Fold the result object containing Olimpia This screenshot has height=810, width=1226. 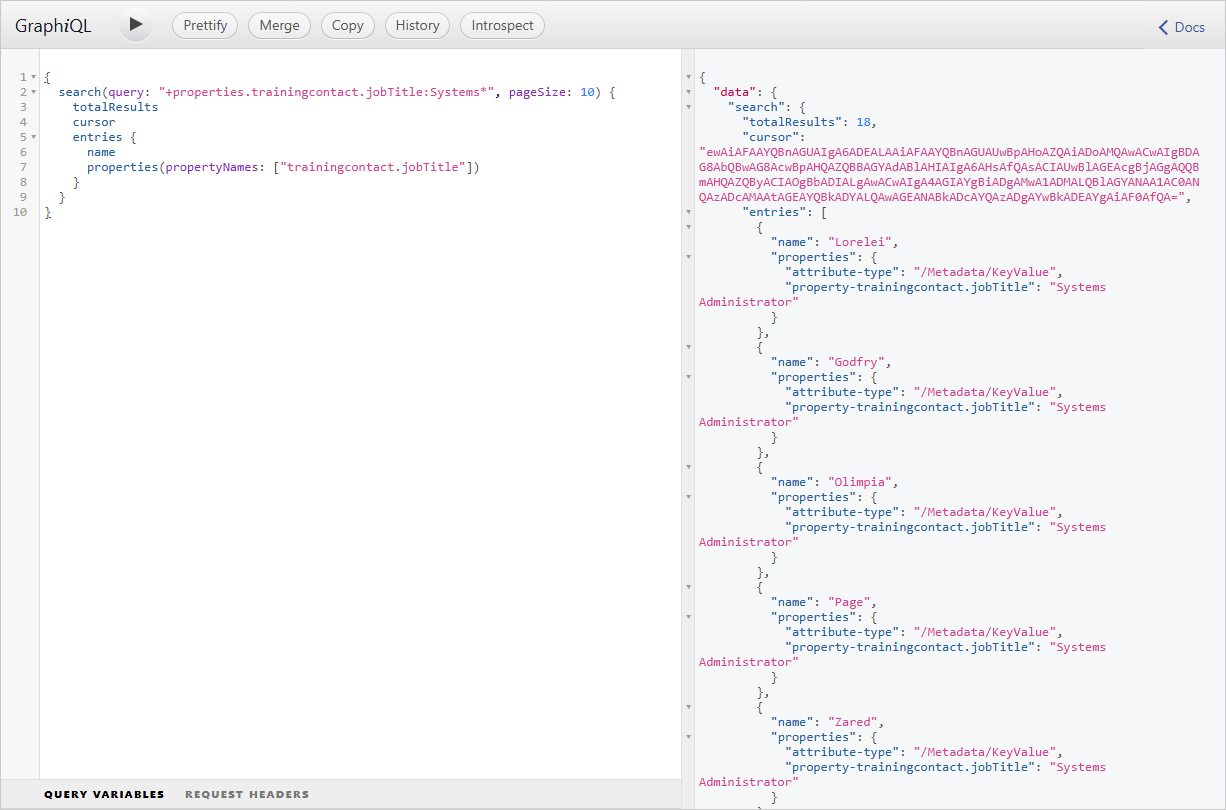click(x=688, y=467)
